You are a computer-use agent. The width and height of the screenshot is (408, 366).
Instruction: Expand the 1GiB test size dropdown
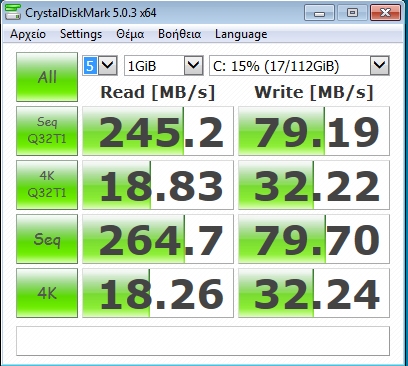[x=164, y=65]
